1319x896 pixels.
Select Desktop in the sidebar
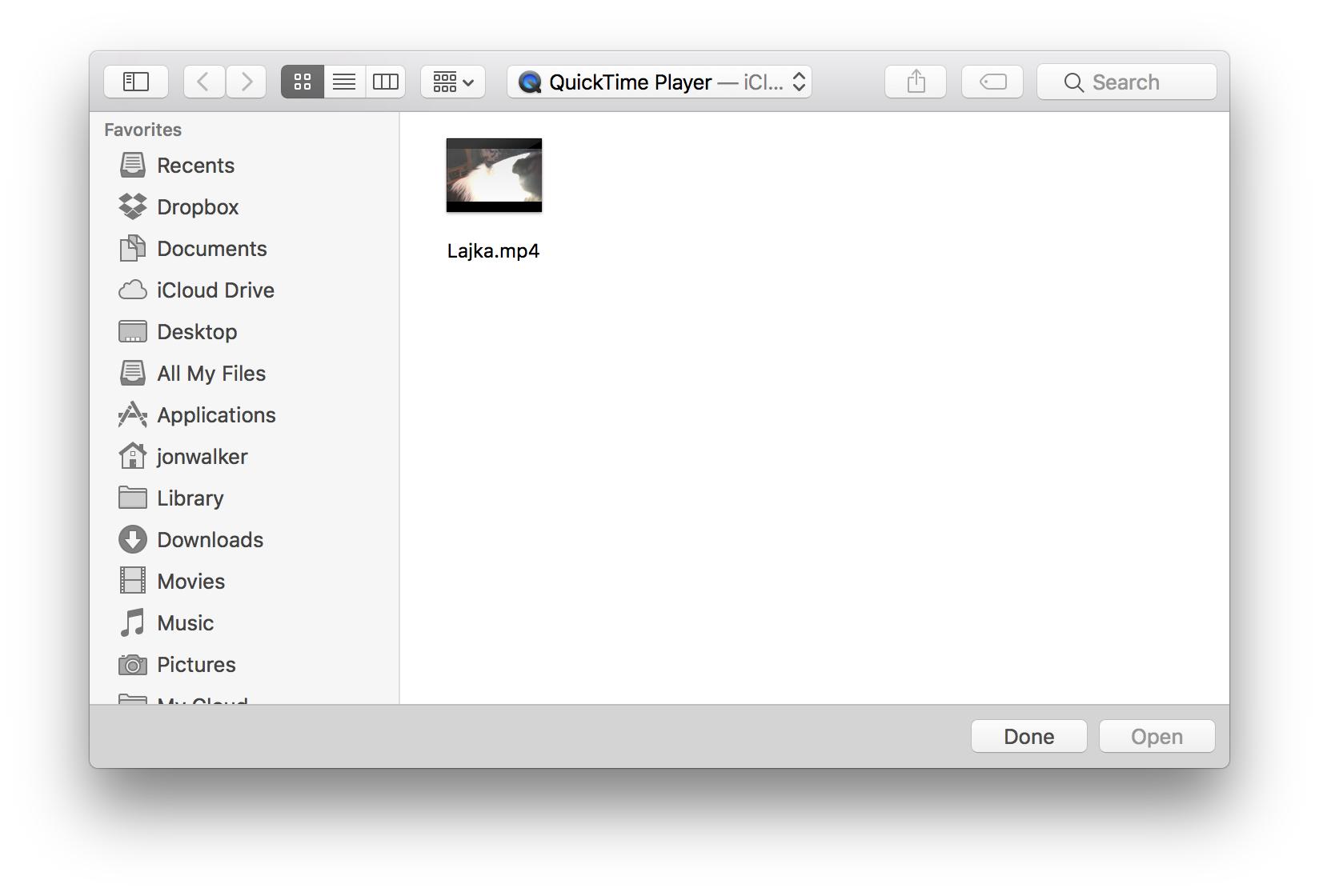(244, 332)
